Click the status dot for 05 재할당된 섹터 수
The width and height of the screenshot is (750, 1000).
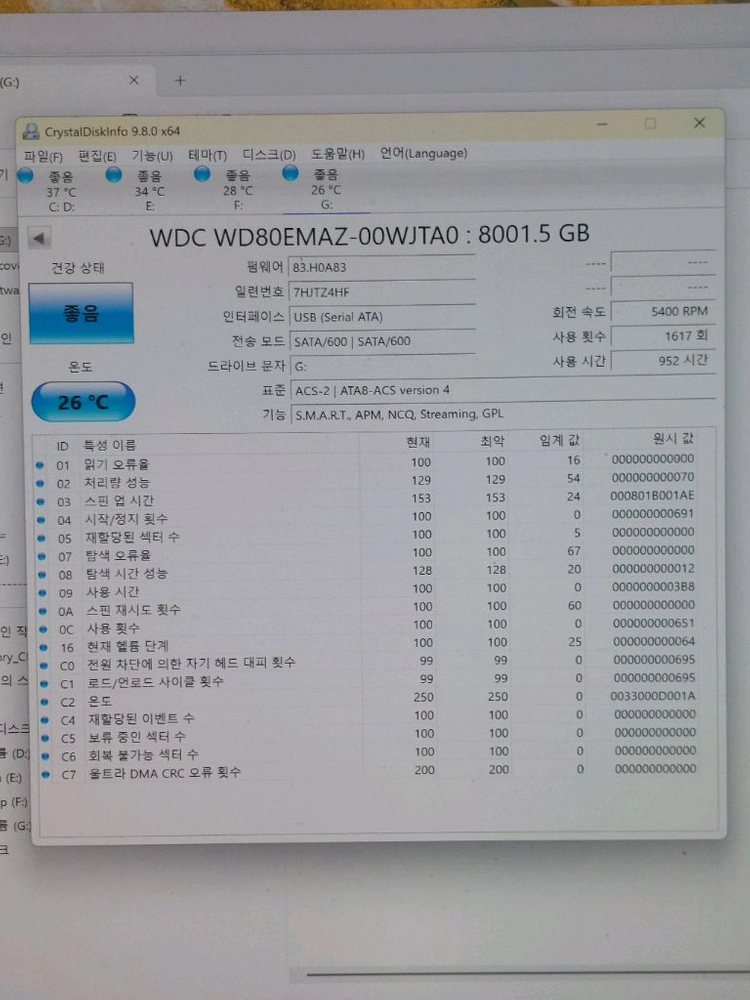41,538
